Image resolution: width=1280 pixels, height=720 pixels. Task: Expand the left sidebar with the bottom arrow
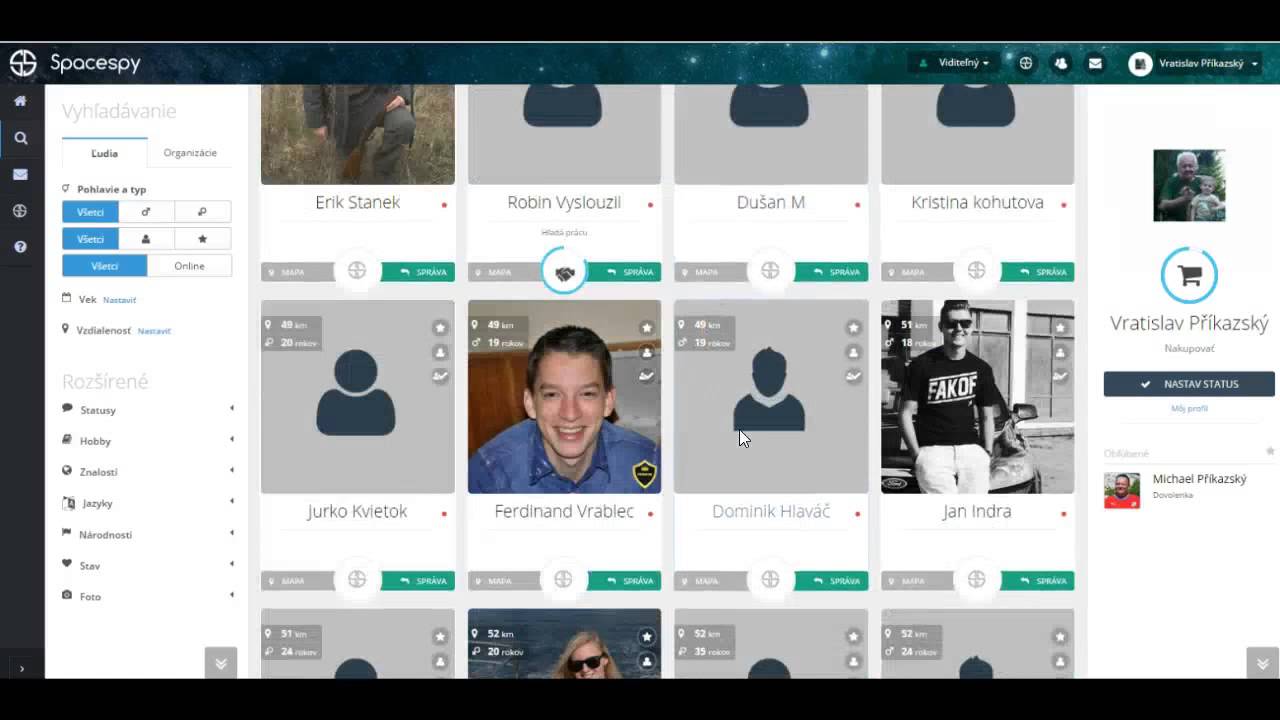pos(21,669)
